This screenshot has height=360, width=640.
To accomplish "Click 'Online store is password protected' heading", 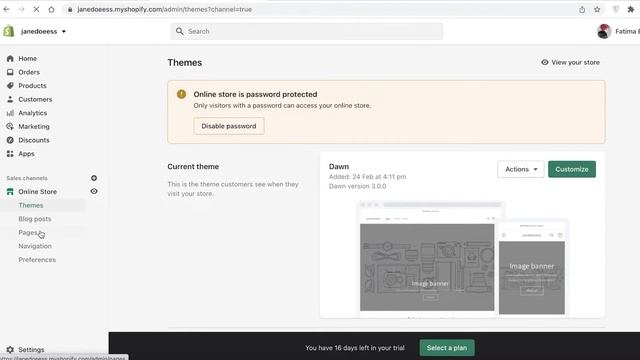I will point(255,94).
